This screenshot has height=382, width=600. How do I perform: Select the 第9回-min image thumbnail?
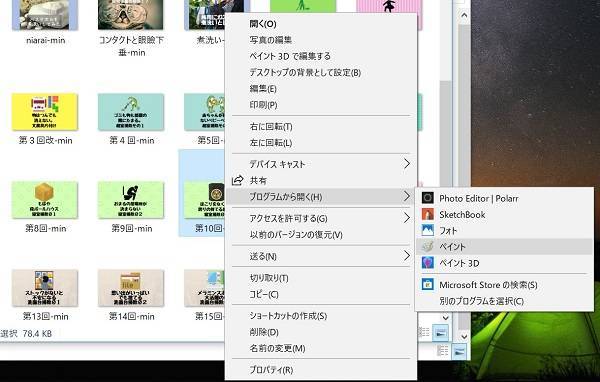pos(131,200)
